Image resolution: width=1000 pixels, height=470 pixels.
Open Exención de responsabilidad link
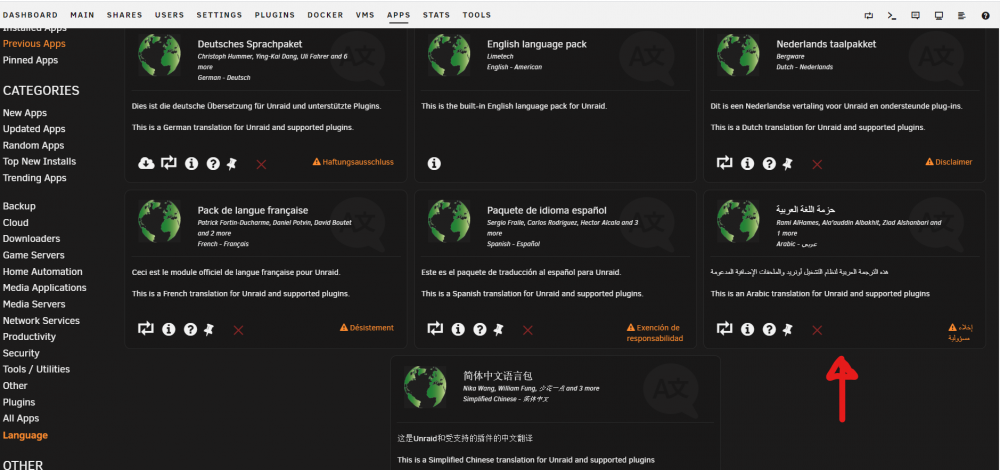tap(654, 333)
